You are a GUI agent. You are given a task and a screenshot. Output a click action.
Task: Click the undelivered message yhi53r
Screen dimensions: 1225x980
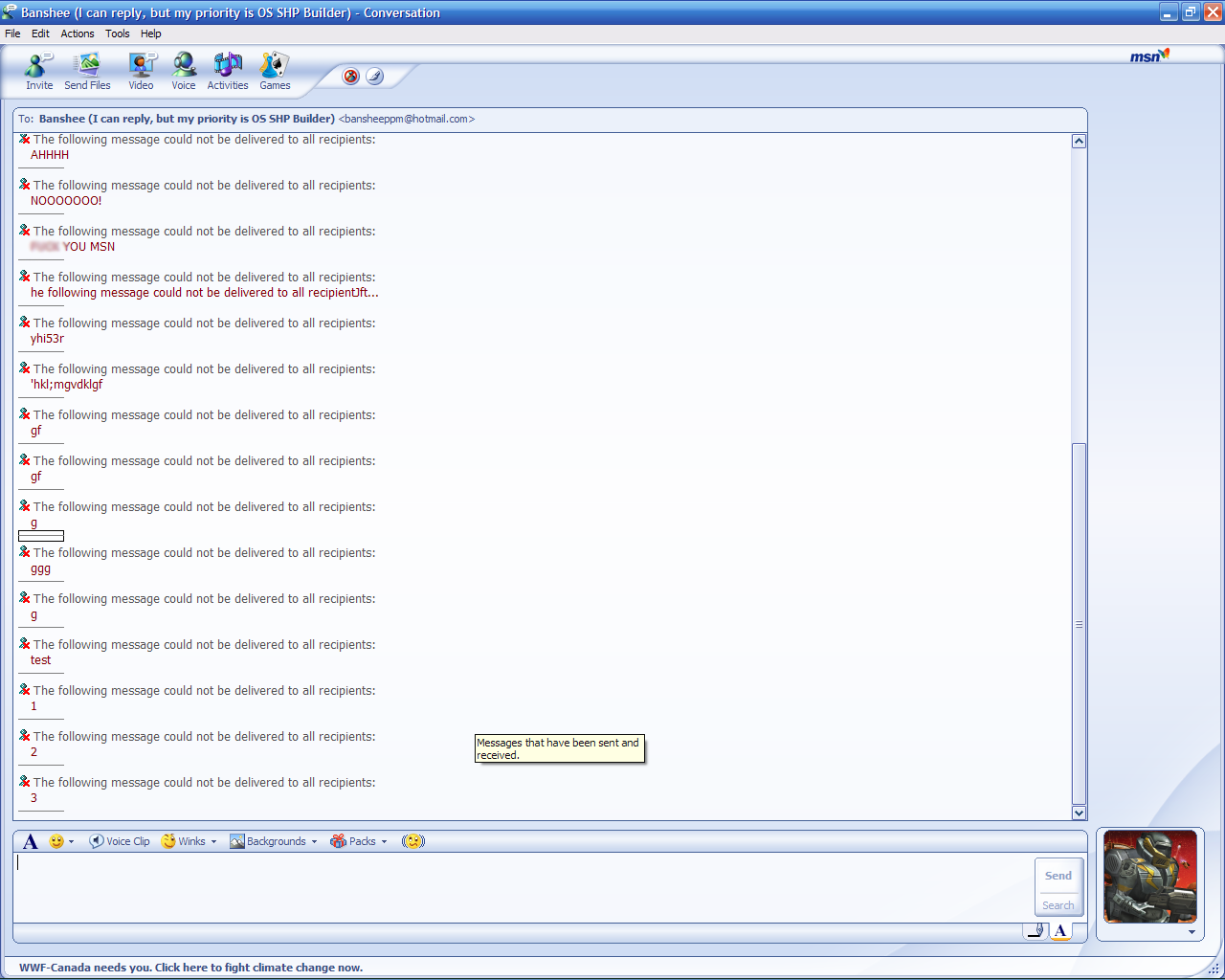click(47, 338)
